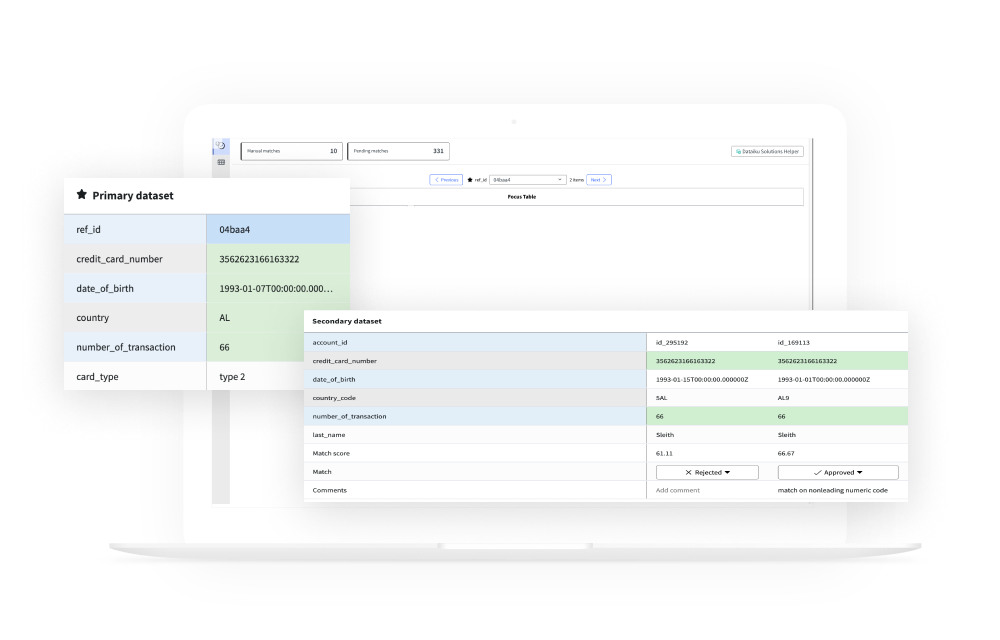Click the star beside the ref_id selector
The width and height of the screenshot is (1000, 640).
click(x=470, y=180)
